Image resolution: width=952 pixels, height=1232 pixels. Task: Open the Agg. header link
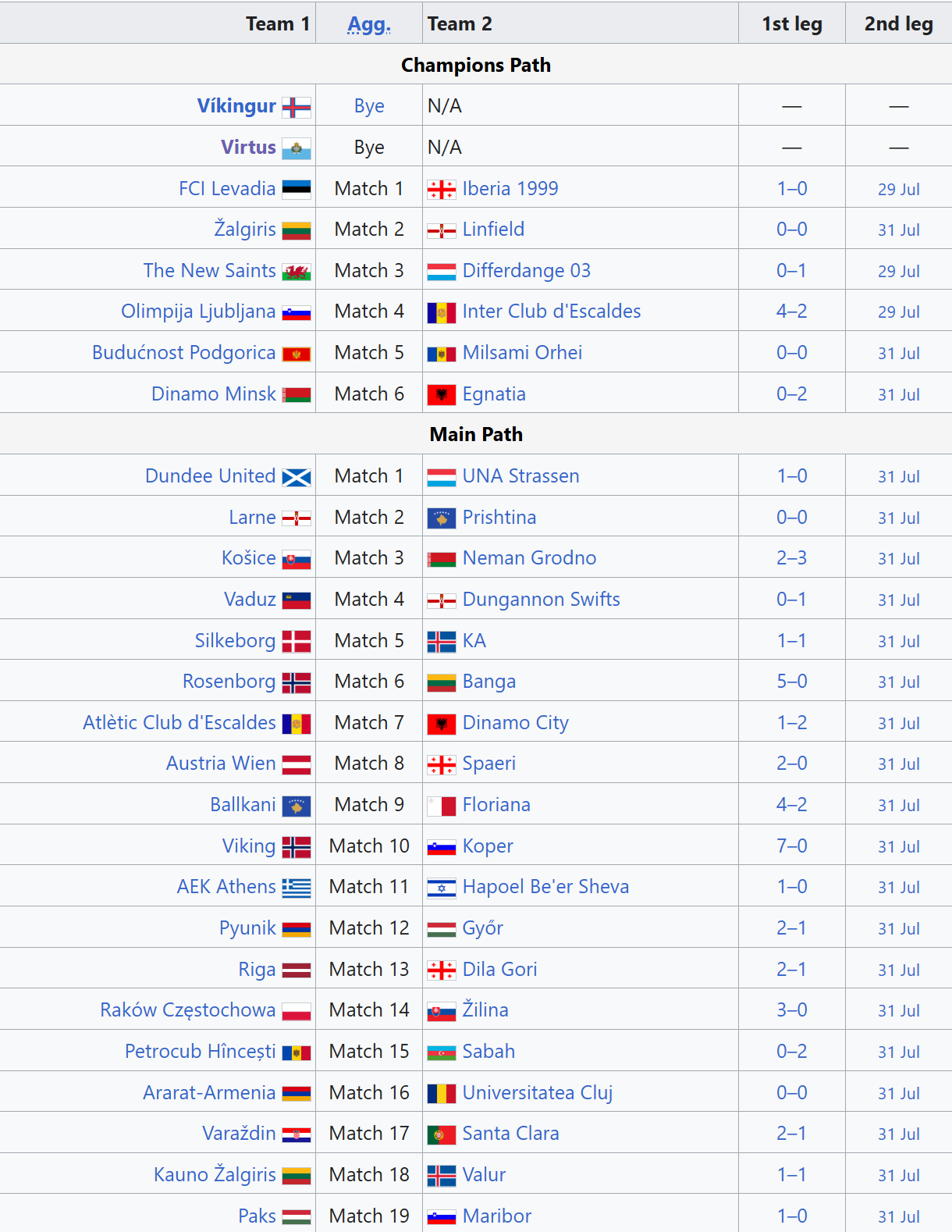tap(369, 24)
